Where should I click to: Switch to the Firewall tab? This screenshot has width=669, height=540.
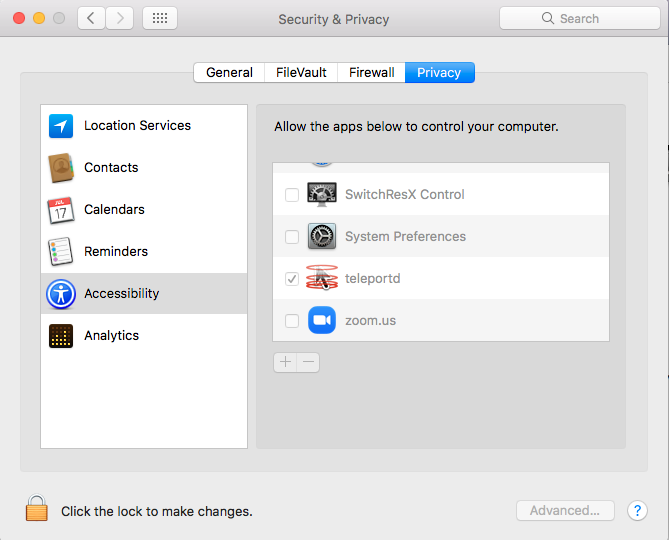(371, 73)
